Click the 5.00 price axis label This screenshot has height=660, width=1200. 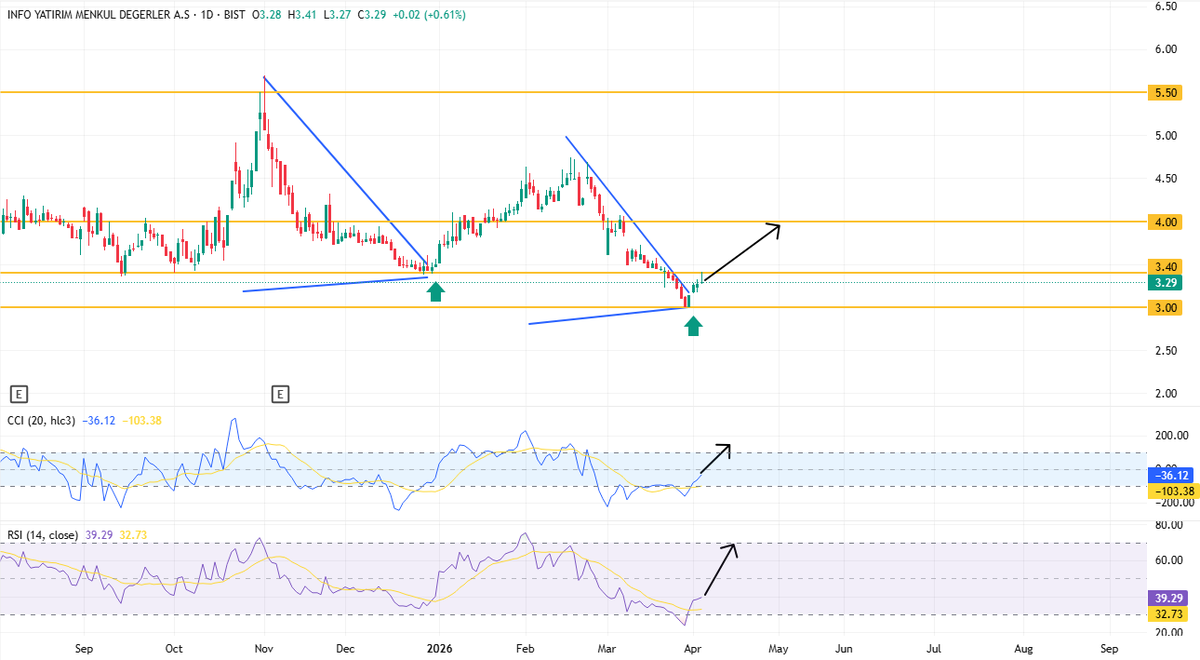tap(1164, 135)
